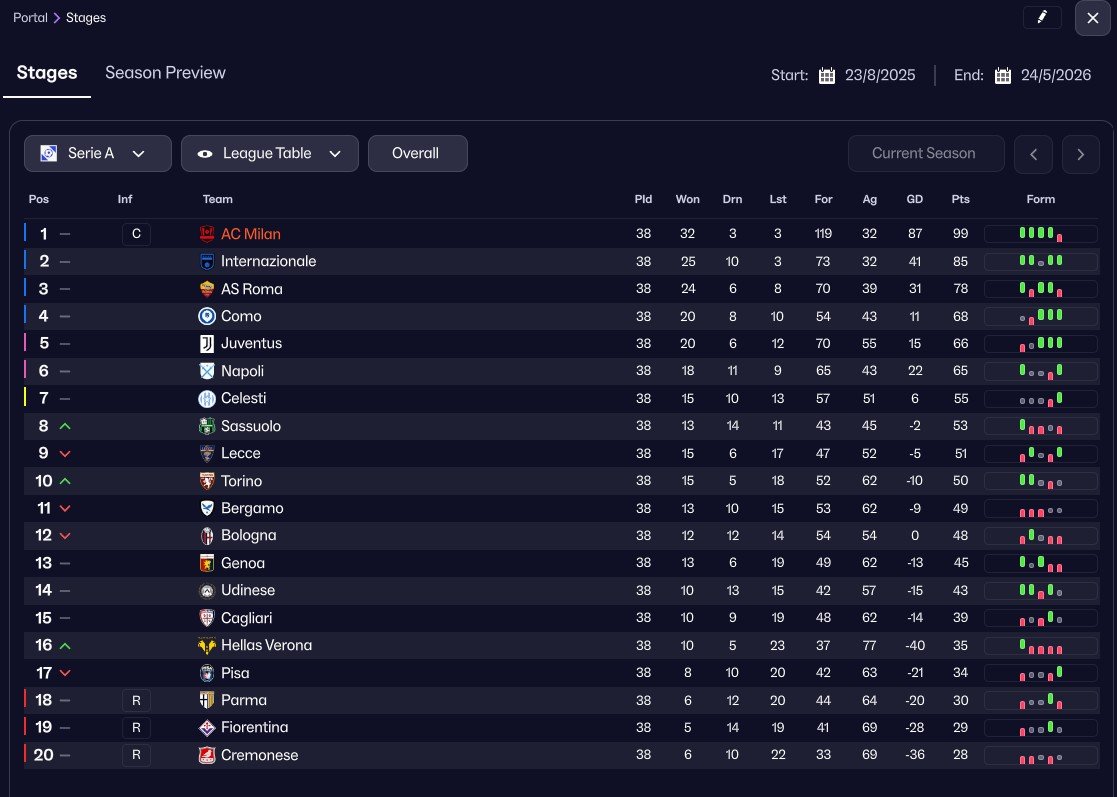Click the Portal breadcrumb link
1117x797 pixels.
click(x=30, y=18)
